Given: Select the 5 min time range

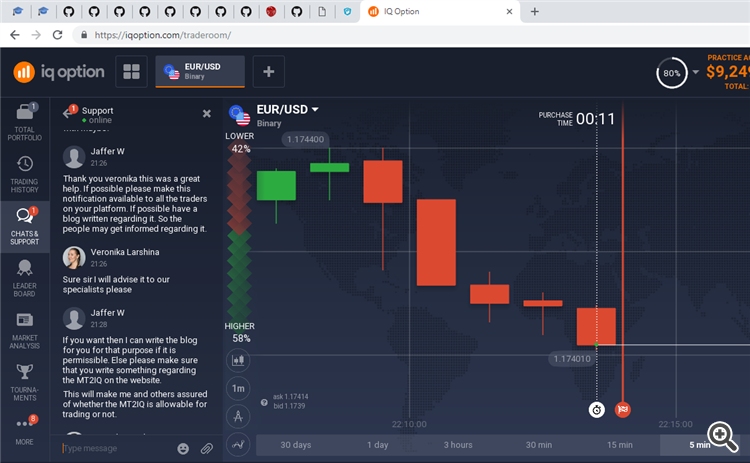Looking at the screenshot, I should (700, 445).
